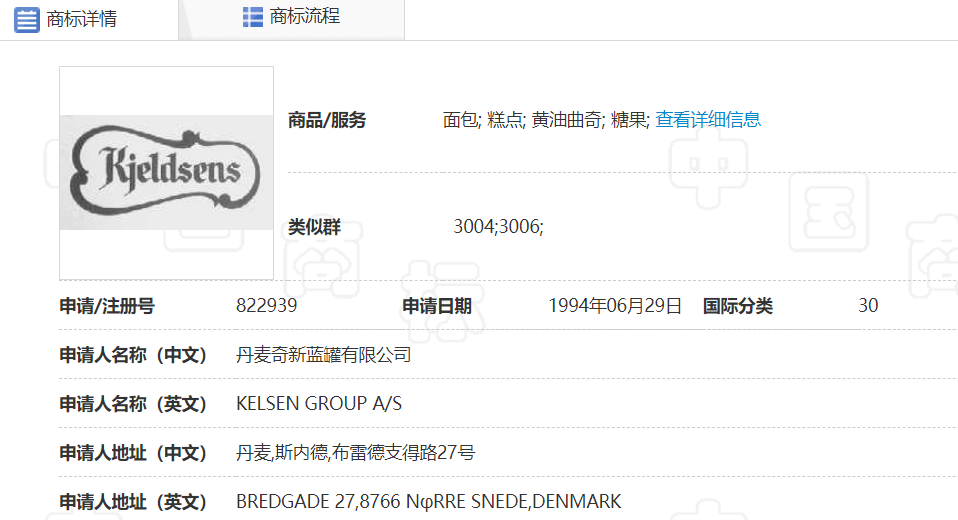Click applicant name KELSEN GROUP A/S
The image size is (958, 520).
(319, 404)
